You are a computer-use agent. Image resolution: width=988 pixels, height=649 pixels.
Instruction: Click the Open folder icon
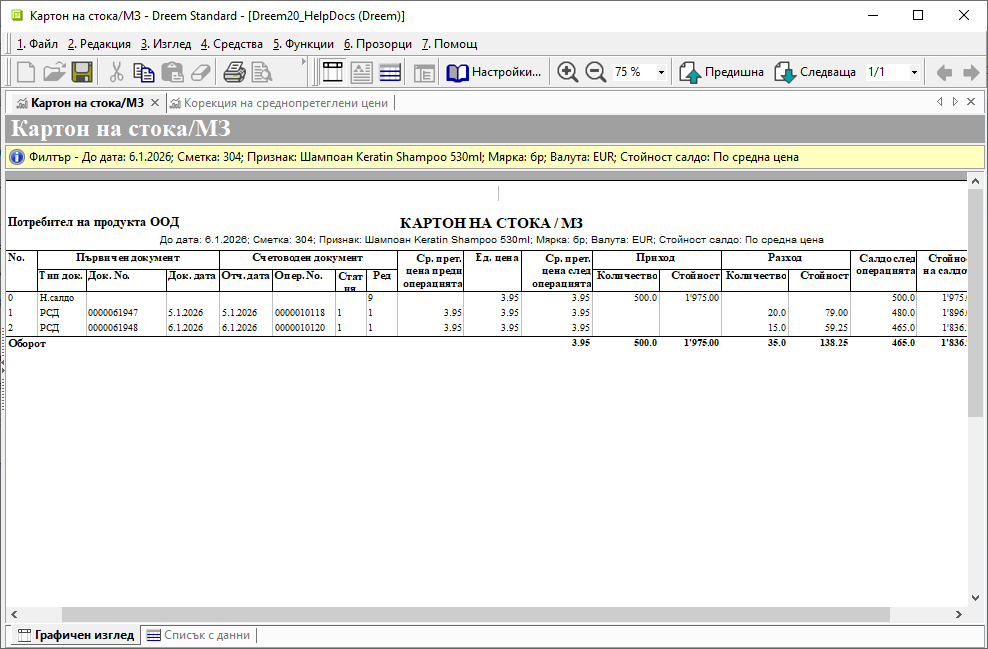tap(54, 72)
